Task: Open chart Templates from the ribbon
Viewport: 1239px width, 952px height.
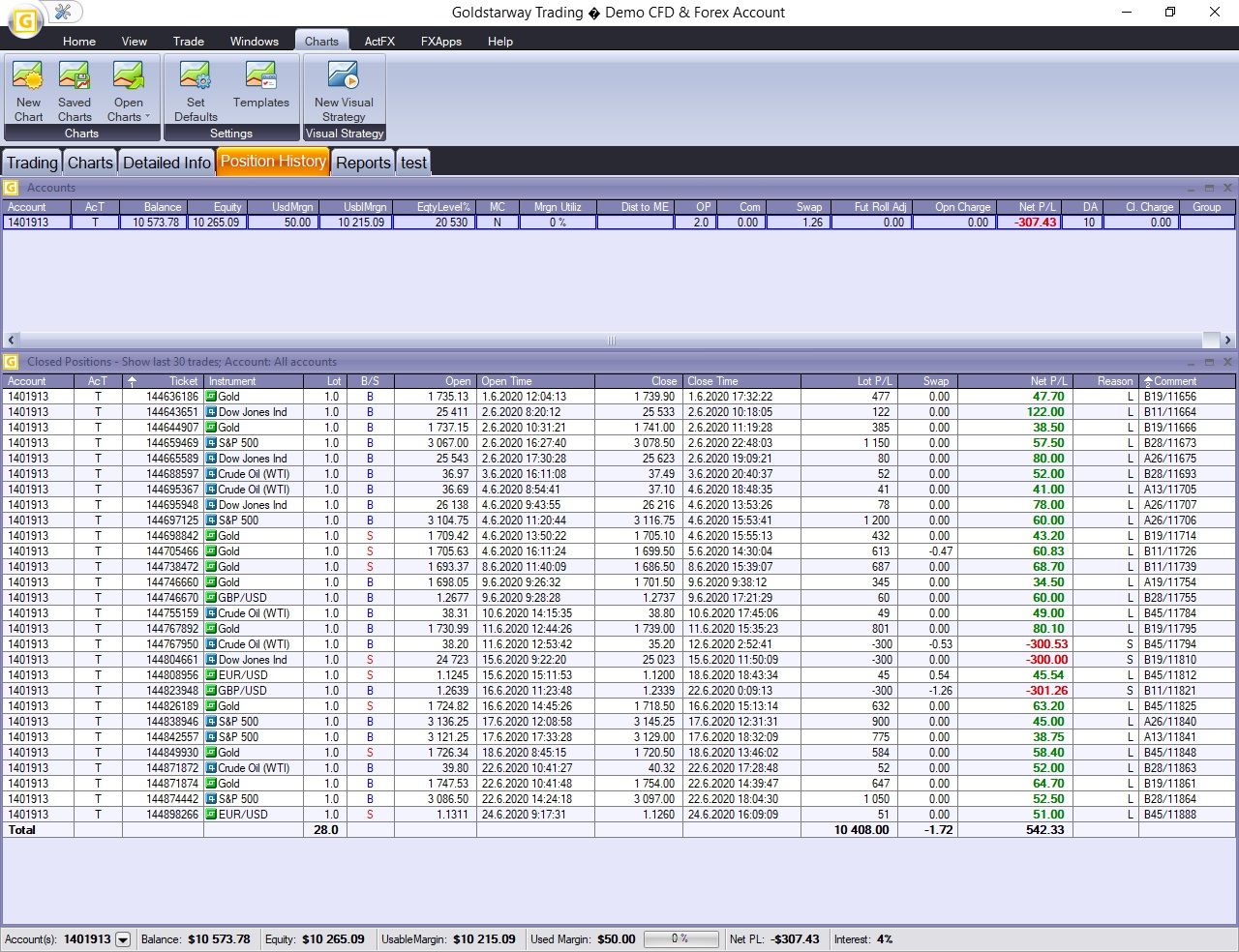Action: 260,85
